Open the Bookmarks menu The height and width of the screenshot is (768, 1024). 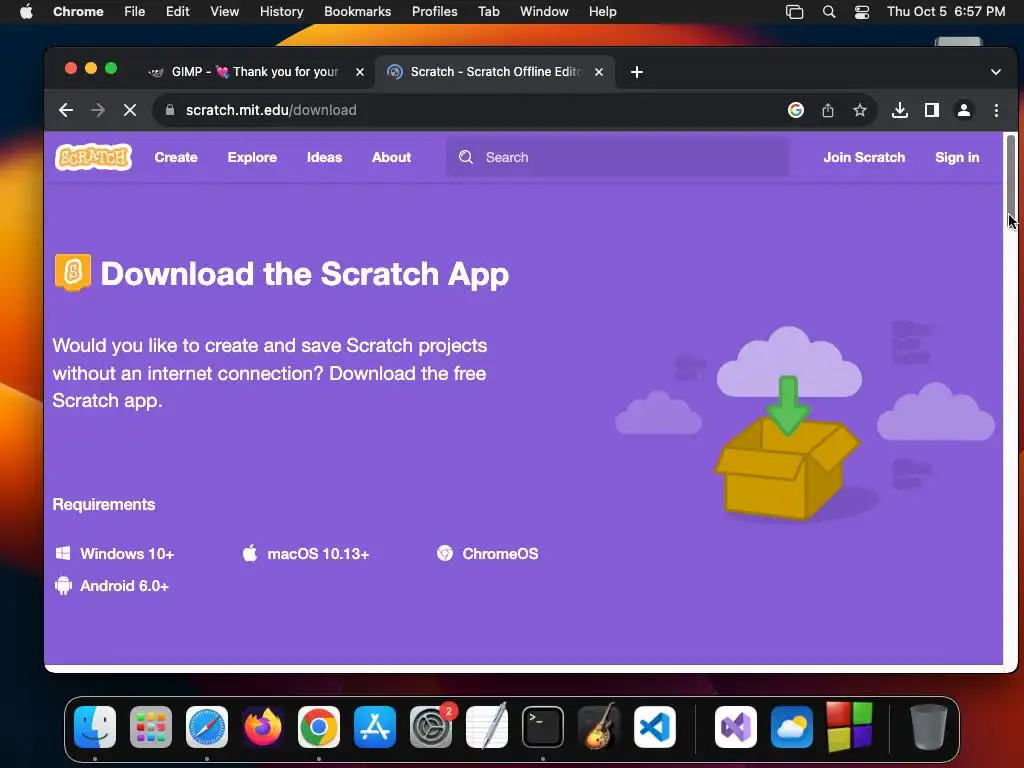click(x=358, y=12)
